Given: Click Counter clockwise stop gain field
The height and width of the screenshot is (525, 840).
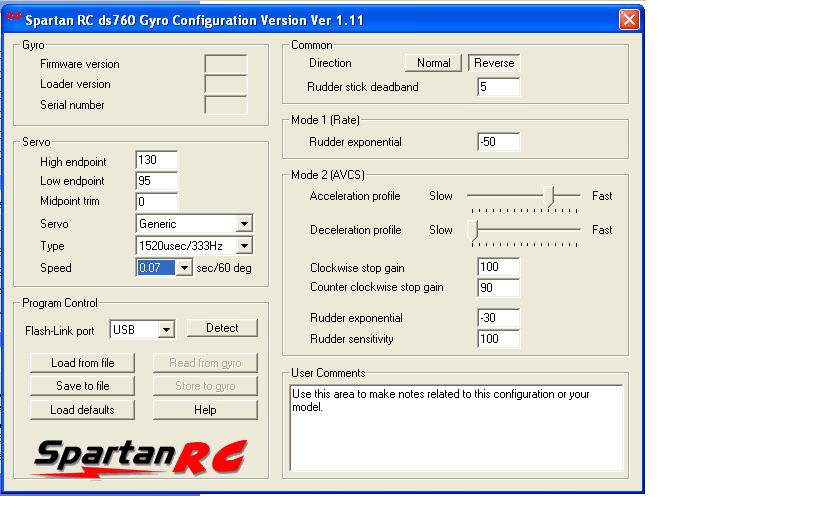Looking at the screenshot, I should click(x=498, y=288).
